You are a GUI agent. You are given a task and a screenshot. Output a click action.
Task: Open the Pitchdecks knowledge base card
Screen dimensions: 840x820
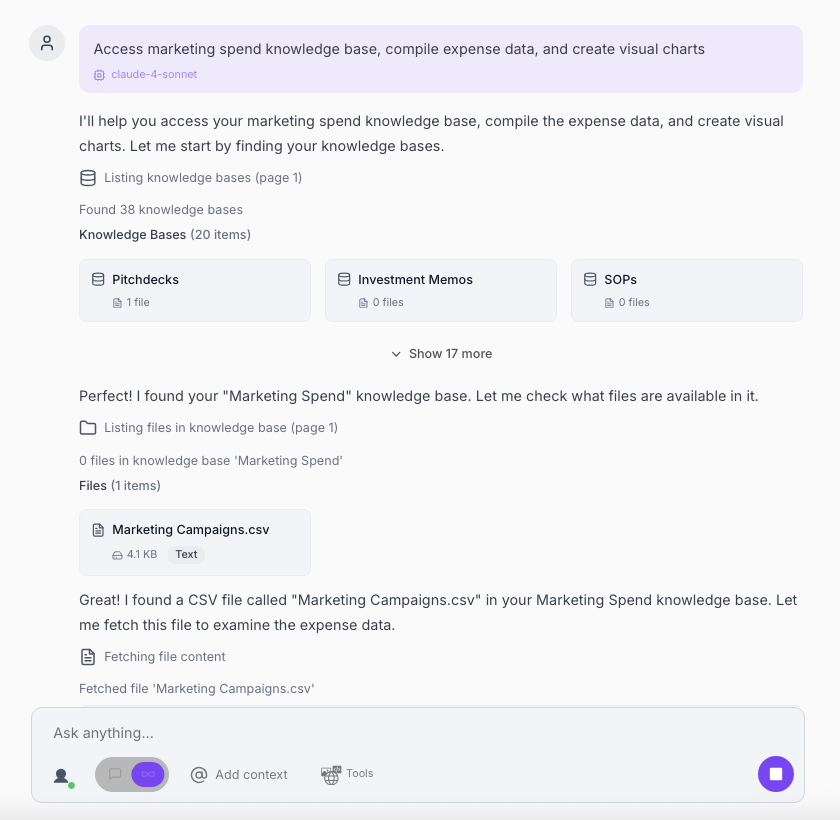coord(194,290)
